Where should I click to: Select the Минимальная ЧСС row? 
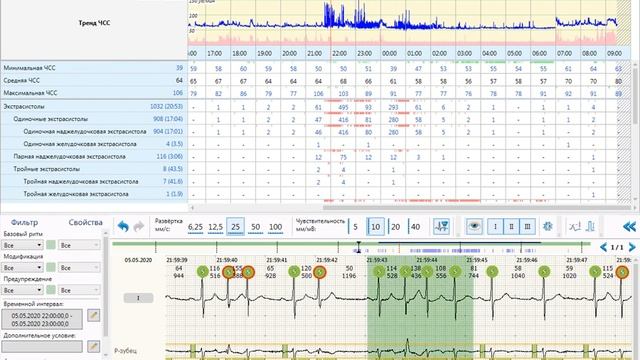tap(94, 68)
